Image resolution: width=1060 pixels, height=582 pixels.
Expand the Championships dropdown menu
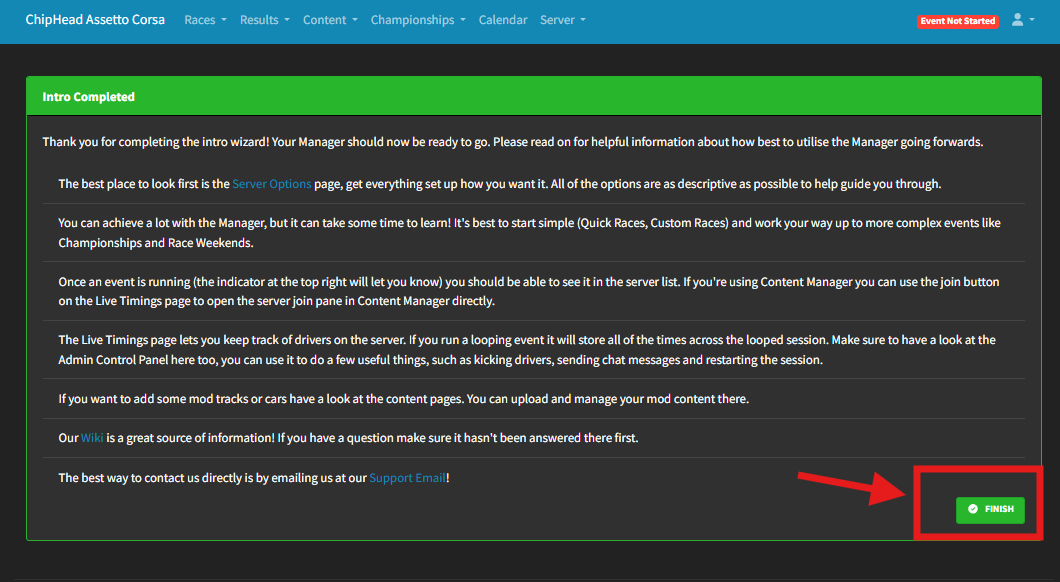click(418, 20)
